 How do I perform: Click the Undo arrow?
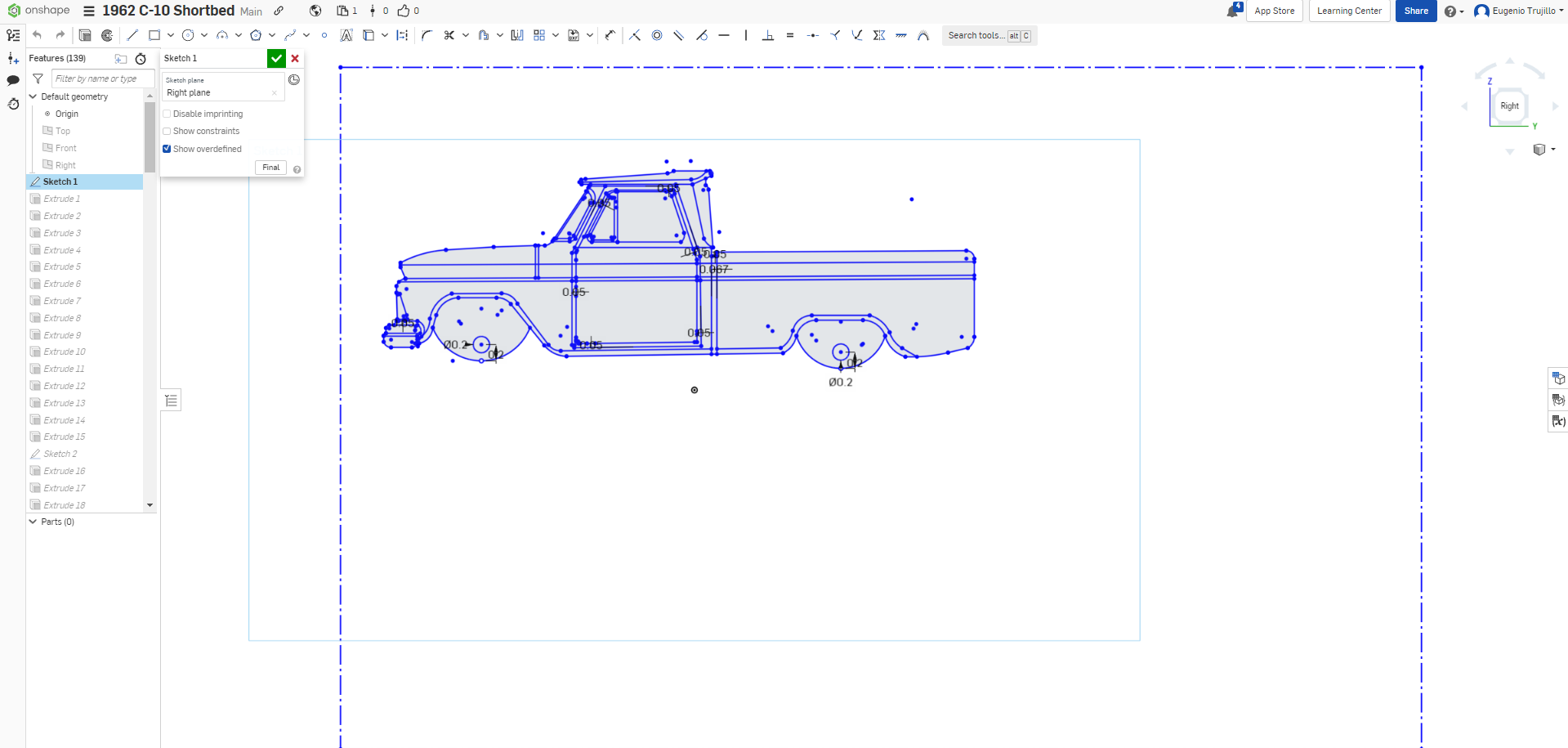pos(37,35)
